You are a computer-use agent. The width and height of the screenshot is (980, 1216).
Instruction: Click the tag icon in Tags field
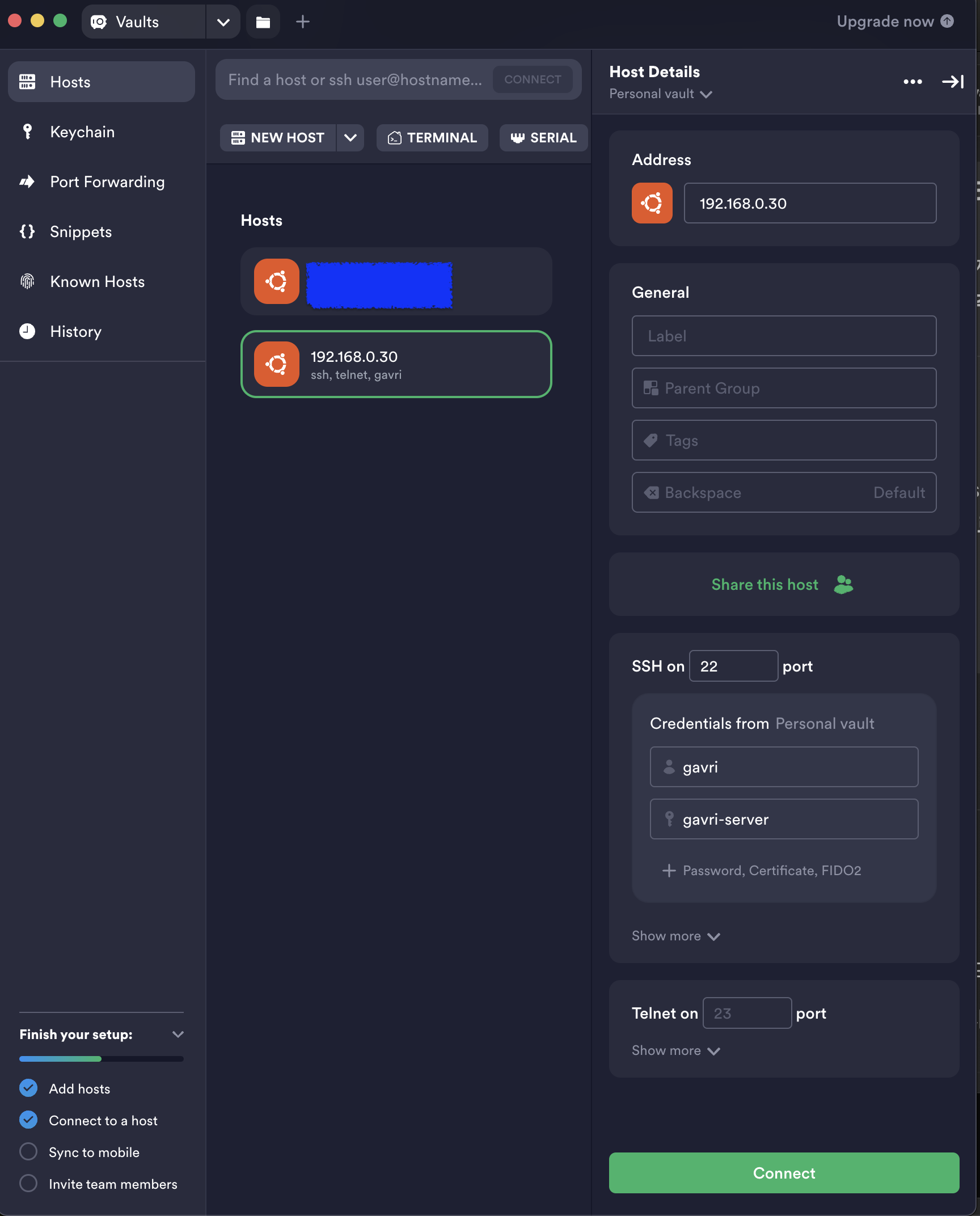click(x=651, y=440)
